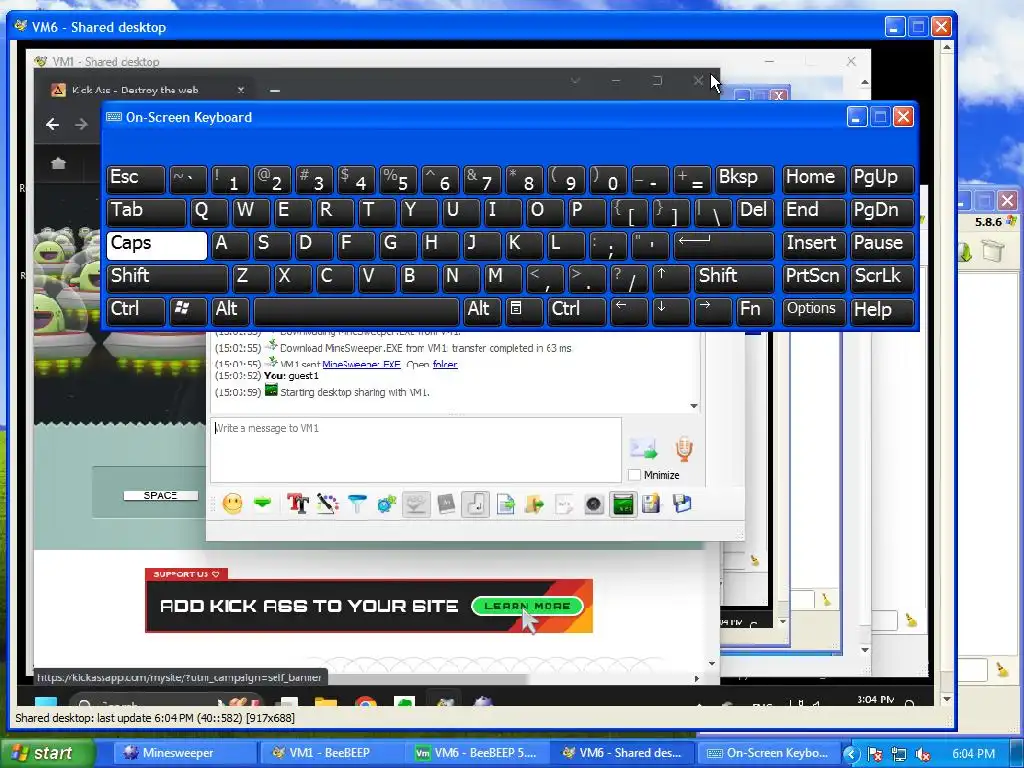1024x768 pixels.
Task: Click the Pause key on On-Screen Keyboard
Action: [882, 245]
